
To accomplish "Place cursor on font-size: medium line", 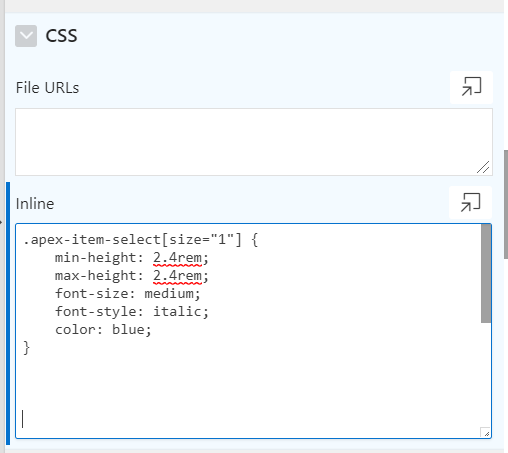I will pyautogui.click(x=128, y=294).
